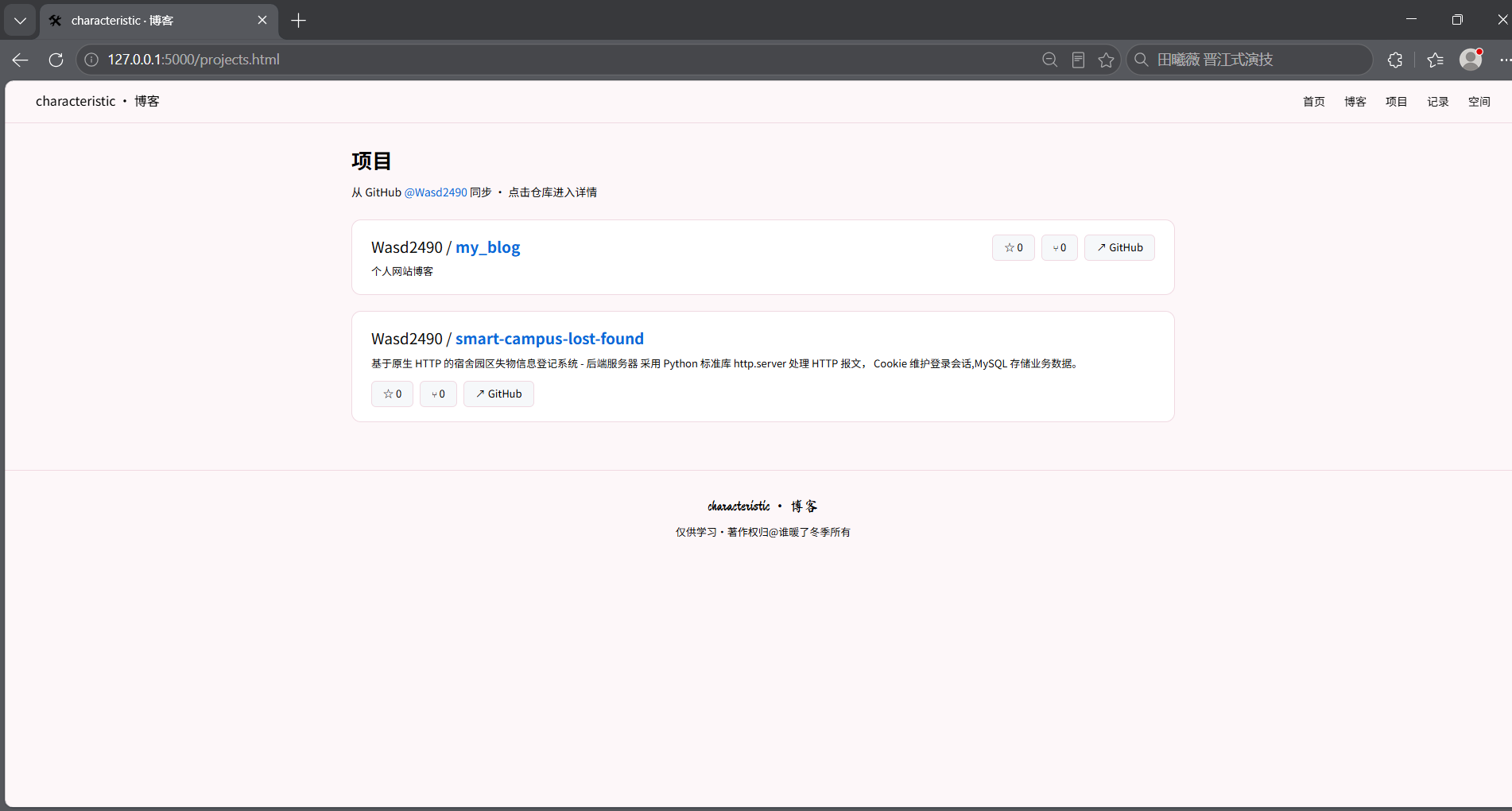Open the user profile avatar
Screen dimensions: 1512x811
(1471, 60)
